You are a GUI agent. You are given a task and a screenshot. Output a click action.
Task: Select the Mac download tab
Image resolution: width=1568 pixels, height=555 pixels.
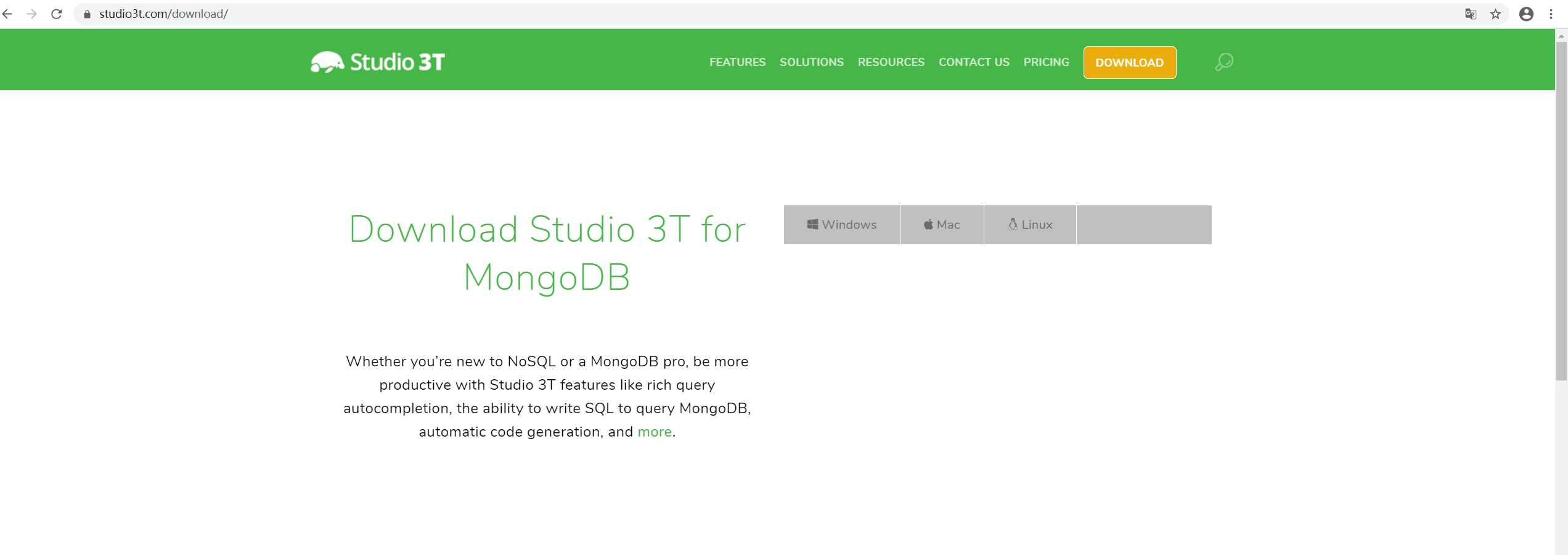pos(942,224)
